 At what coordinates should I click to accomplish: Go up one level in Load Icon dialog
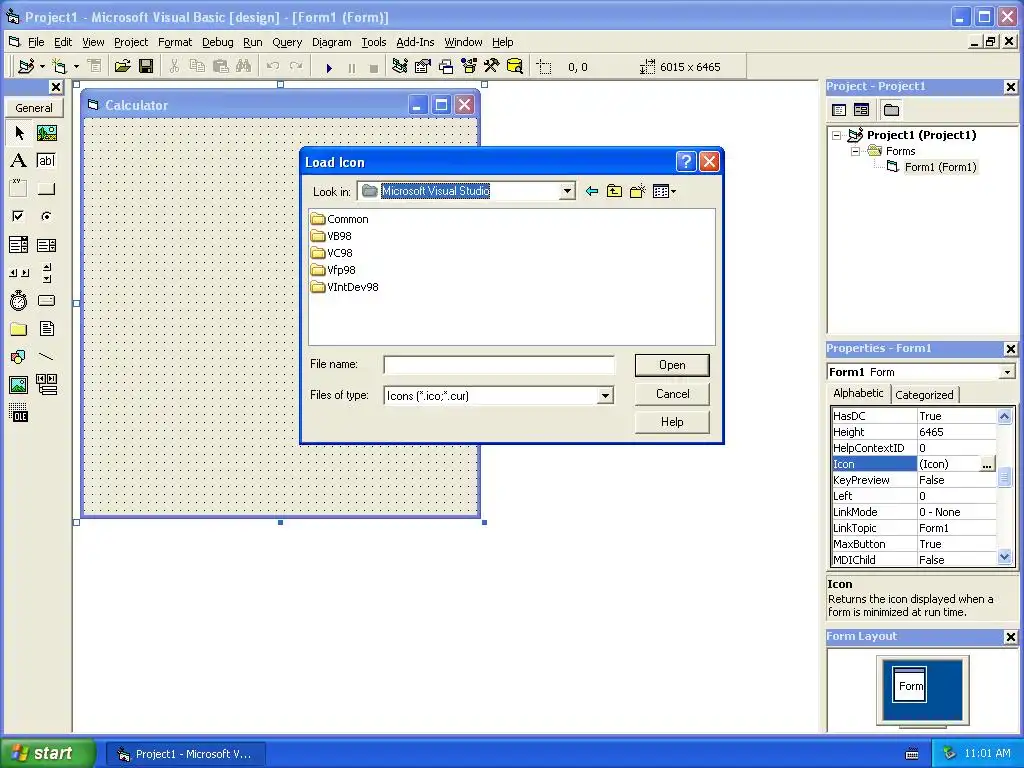click(615, 191)
